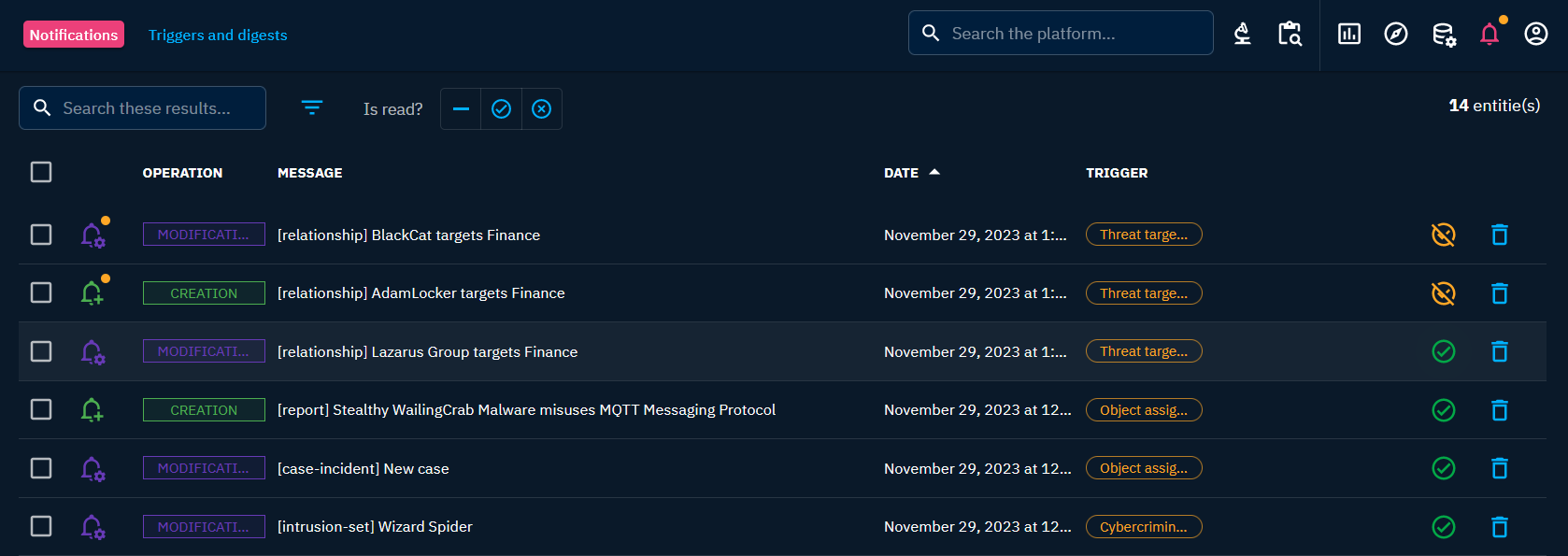Click the Cybercrimin... trigger chip

tap(1144, 527)
